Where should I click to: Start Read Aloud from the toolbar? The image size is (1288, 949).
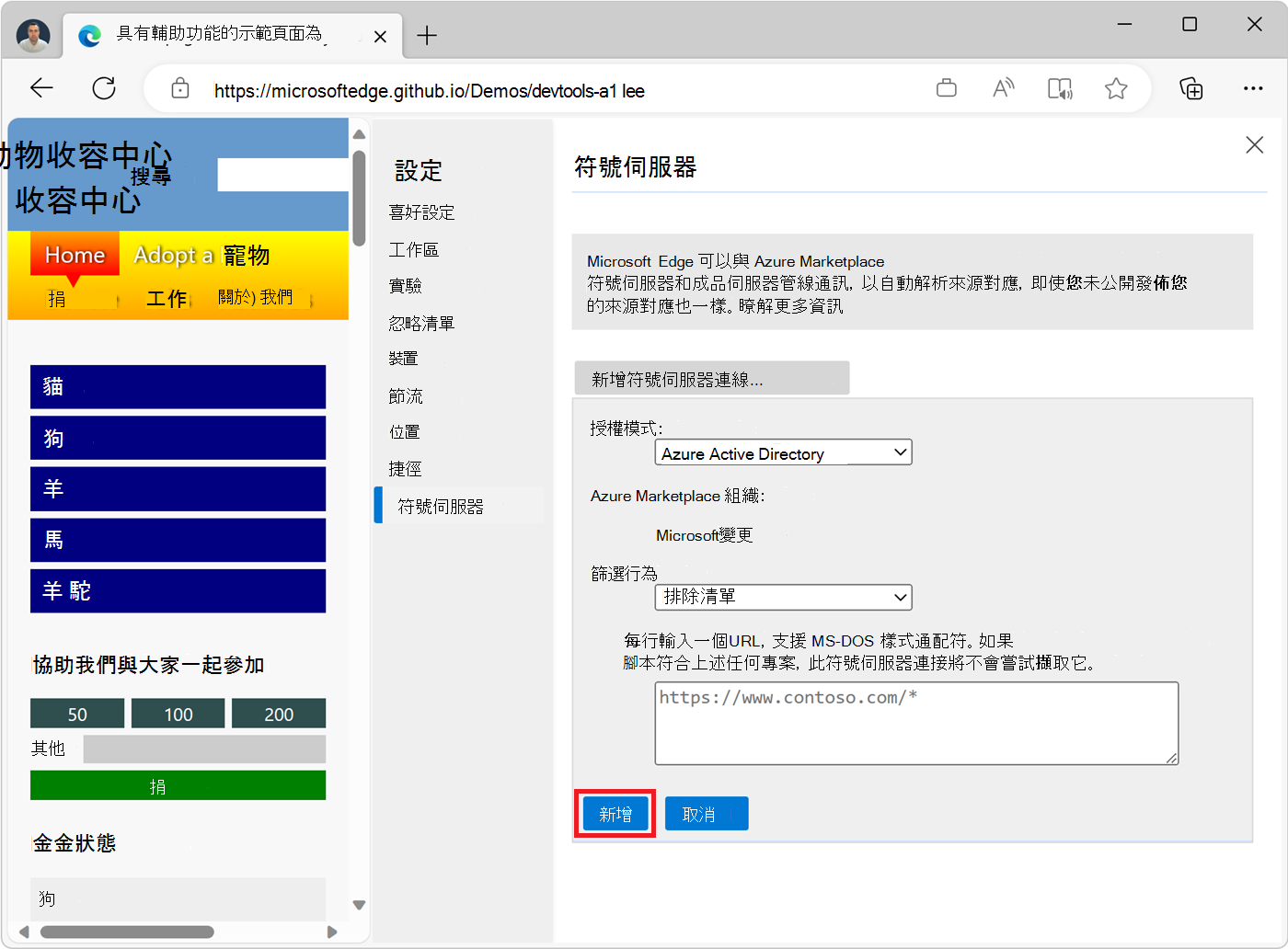pos(1003,87)
